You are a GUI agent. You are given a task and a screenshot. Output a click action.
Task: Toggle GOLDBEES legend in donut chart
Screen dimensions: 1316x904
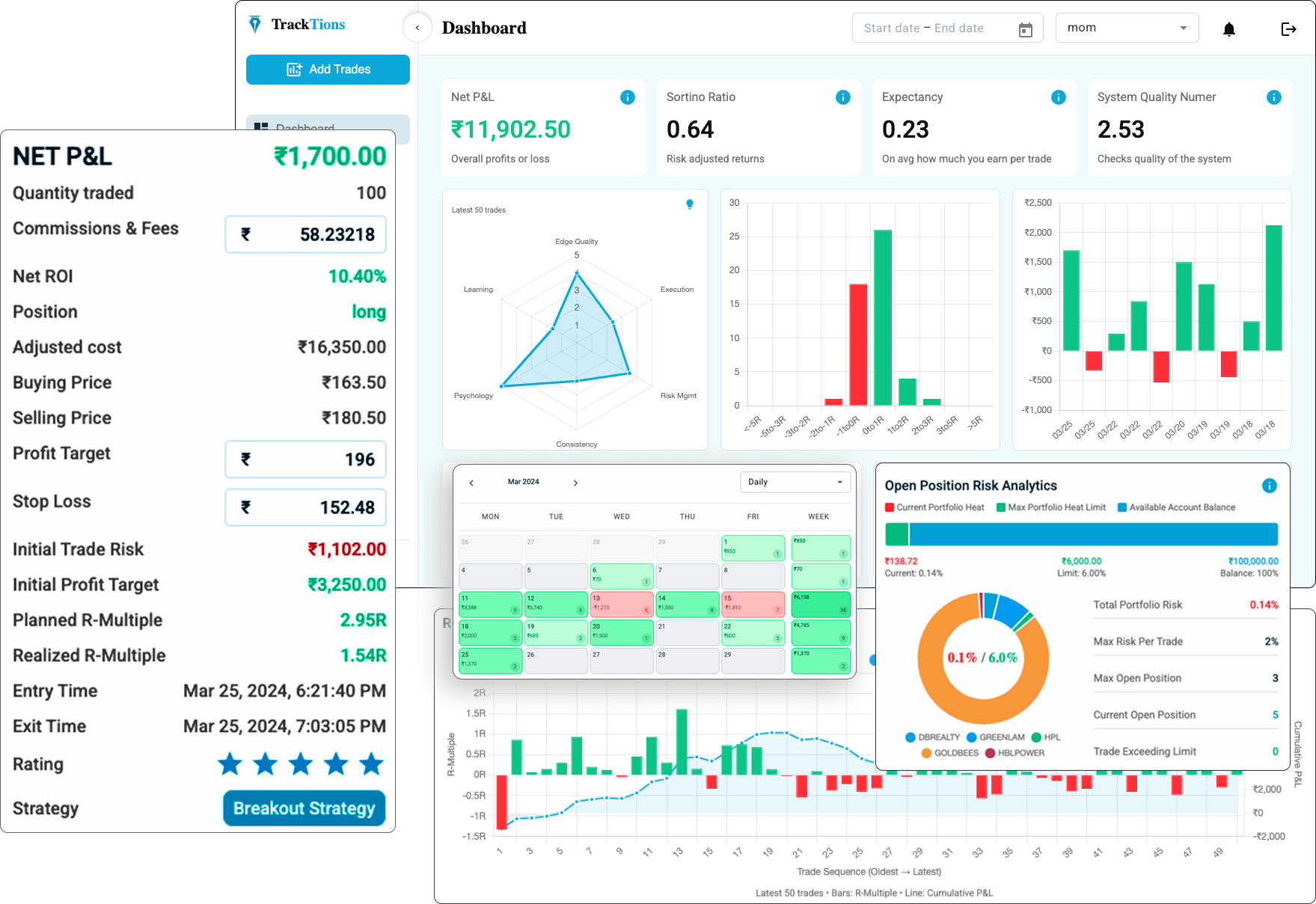[x=949, y=753]
